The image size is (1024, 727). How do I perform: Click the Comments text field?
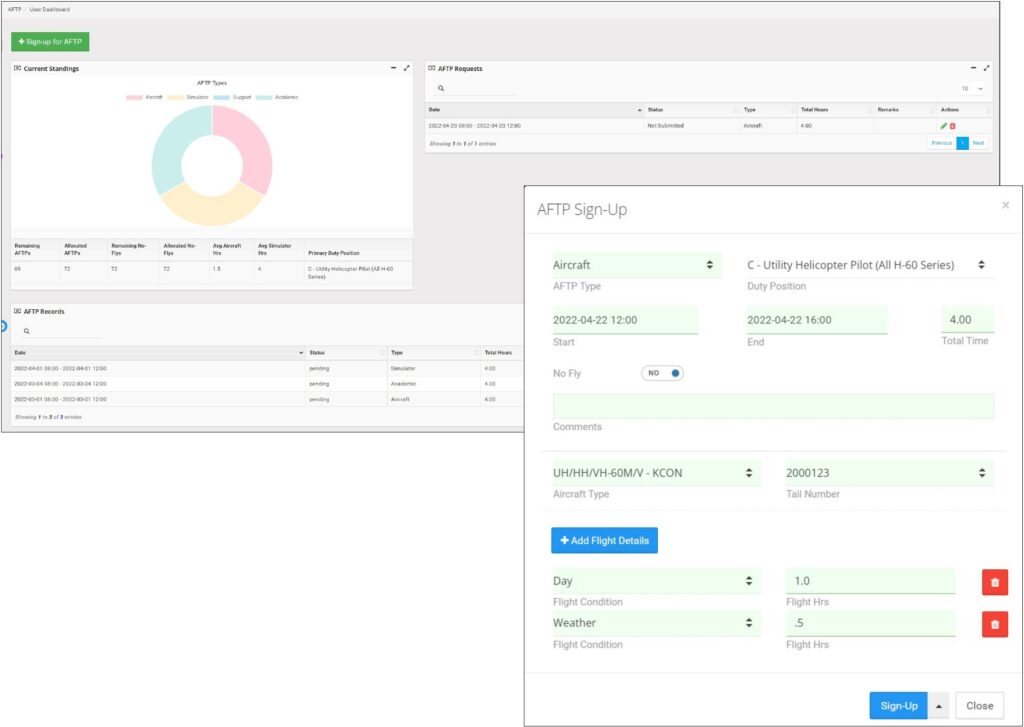click(773, 406)
